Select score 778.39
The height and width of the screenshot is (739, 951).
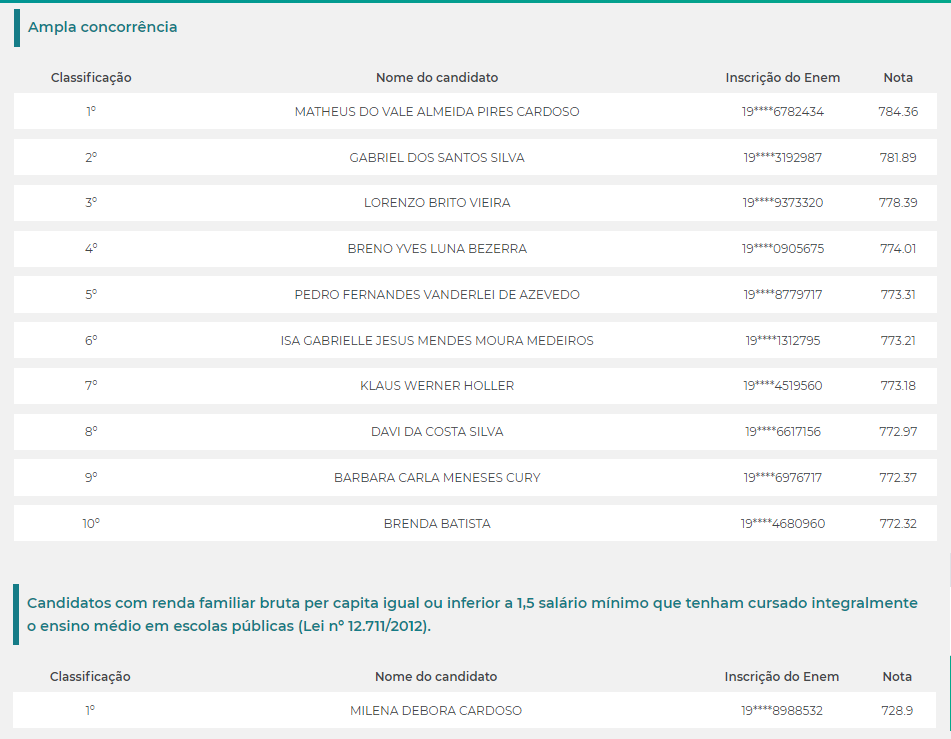coord(898,203)
